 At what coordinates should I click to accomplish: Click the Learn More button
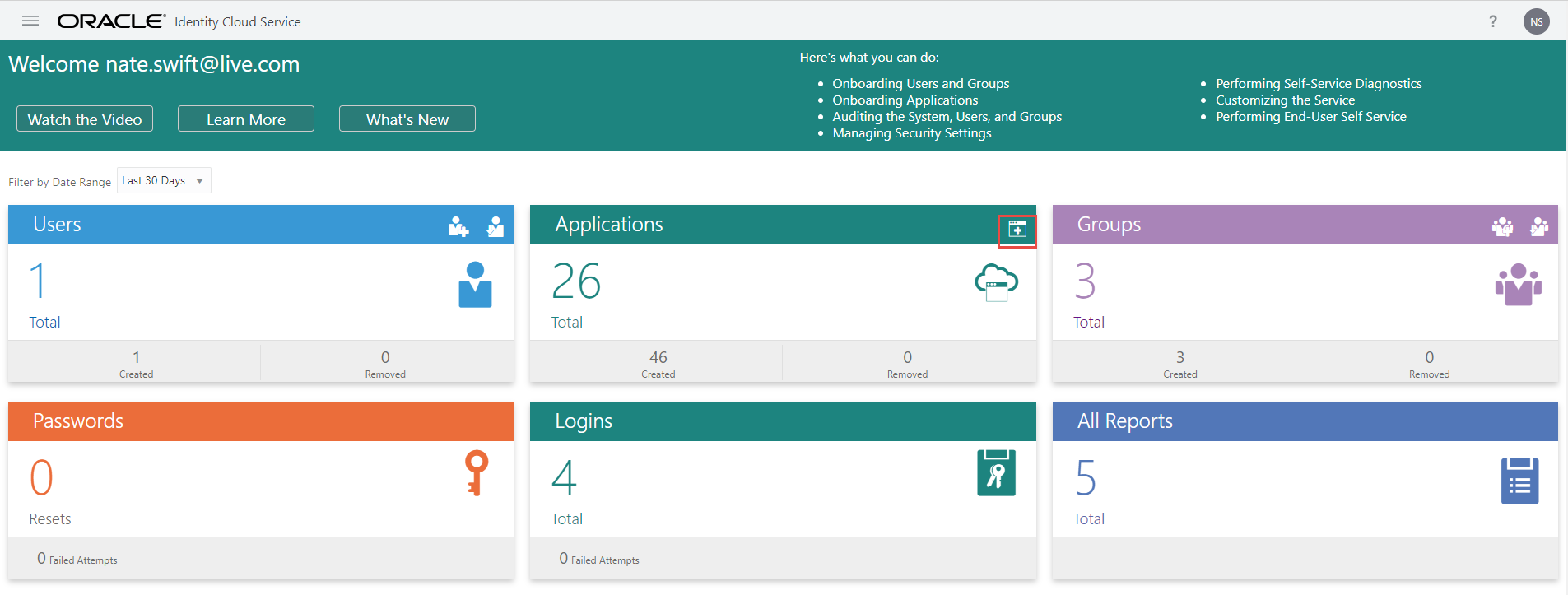click(x=246, y=119)
